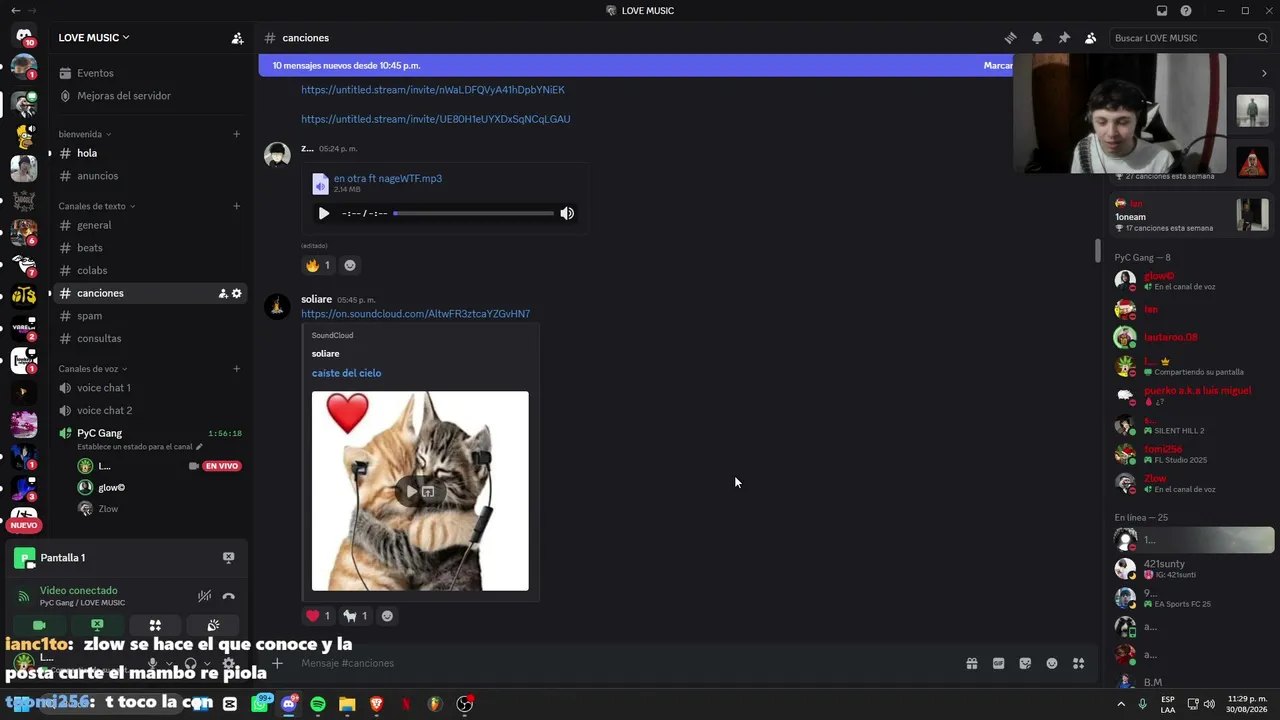Mute the mp3 audio player volume
This screenshot has width=1280, height=720.
[567, 213]
